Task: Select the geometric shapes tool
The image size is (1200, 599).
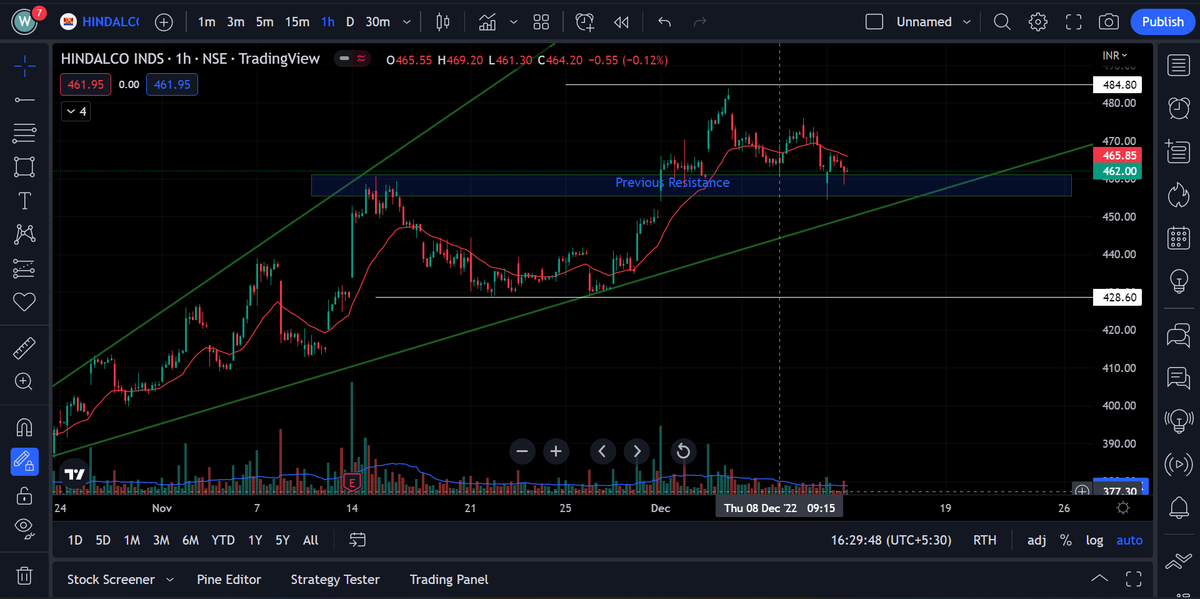Action: click(25, 166)
